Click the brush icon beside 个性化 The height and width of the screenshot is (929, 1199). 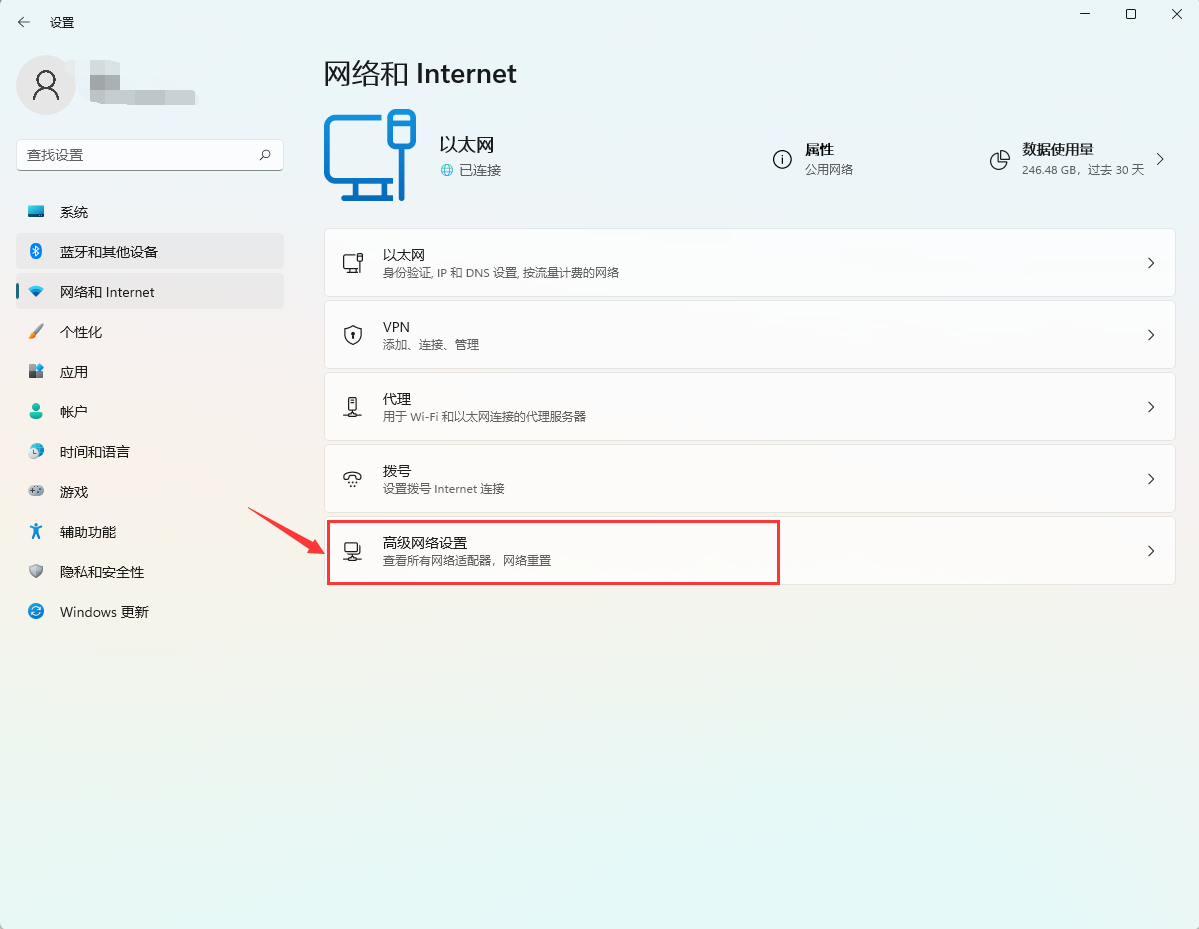[36, 331]
